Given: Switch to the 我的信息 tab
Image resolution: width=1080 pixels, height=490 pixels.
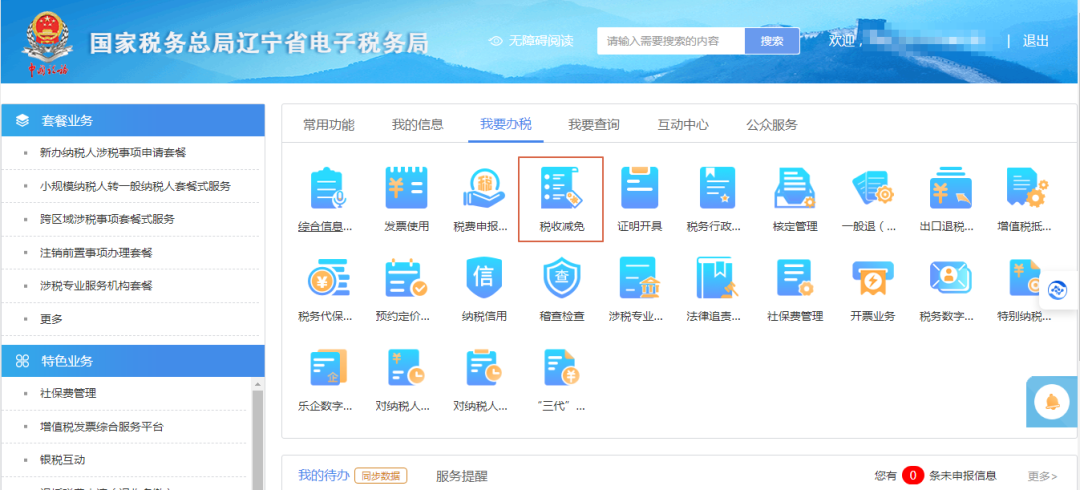Looking at the screenshot, I should (x=417, y=125).
